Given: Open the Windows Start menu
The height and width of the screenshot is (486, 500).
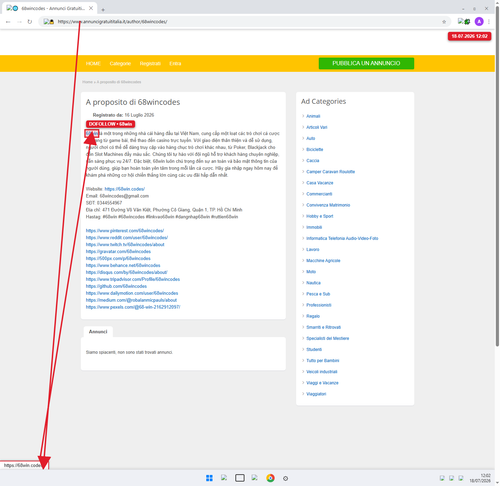Looking at the screenshot, I should coord(209,478).
